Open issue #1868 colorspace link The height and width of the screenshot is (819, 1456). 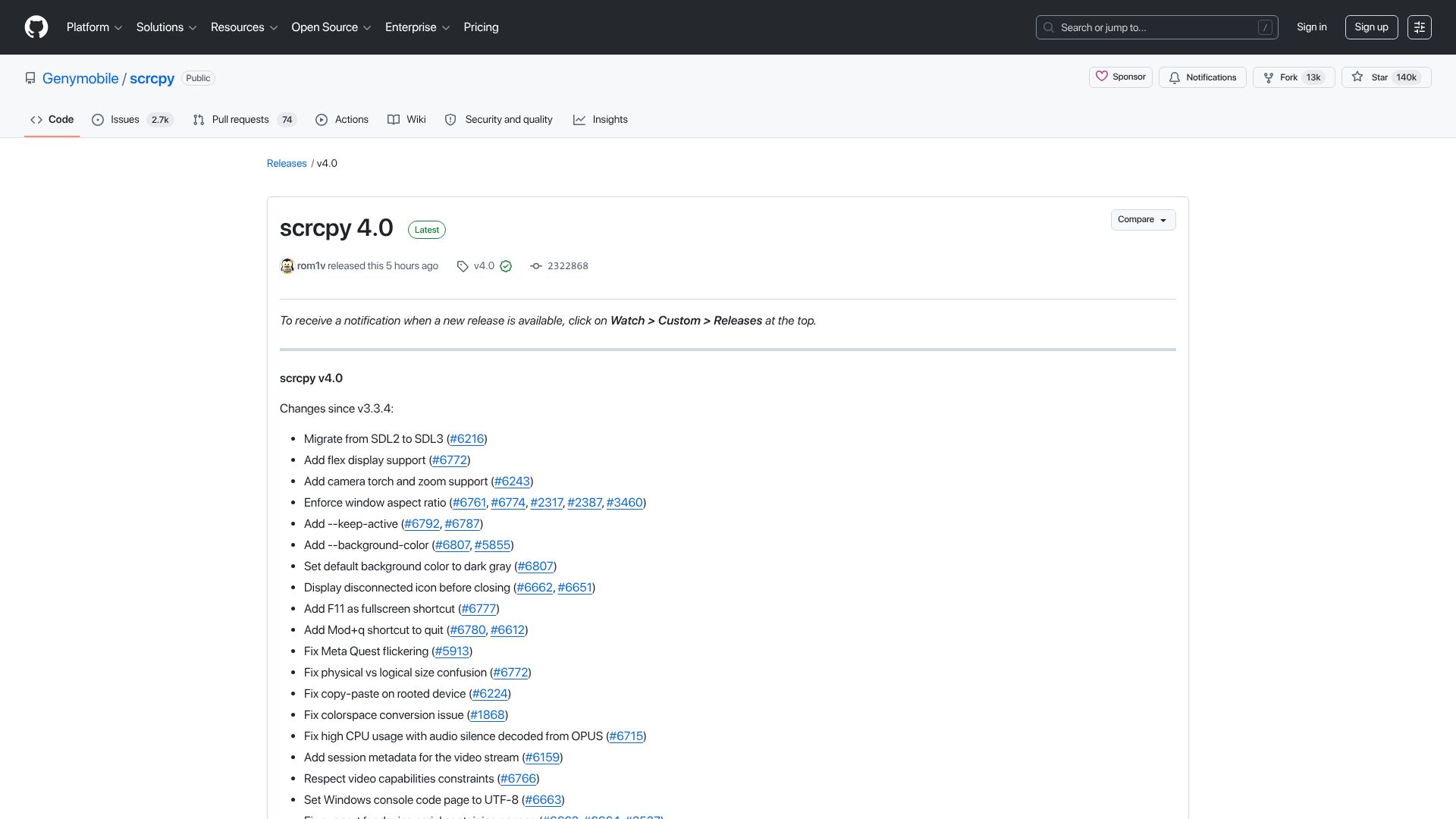(x=488, y=715)
